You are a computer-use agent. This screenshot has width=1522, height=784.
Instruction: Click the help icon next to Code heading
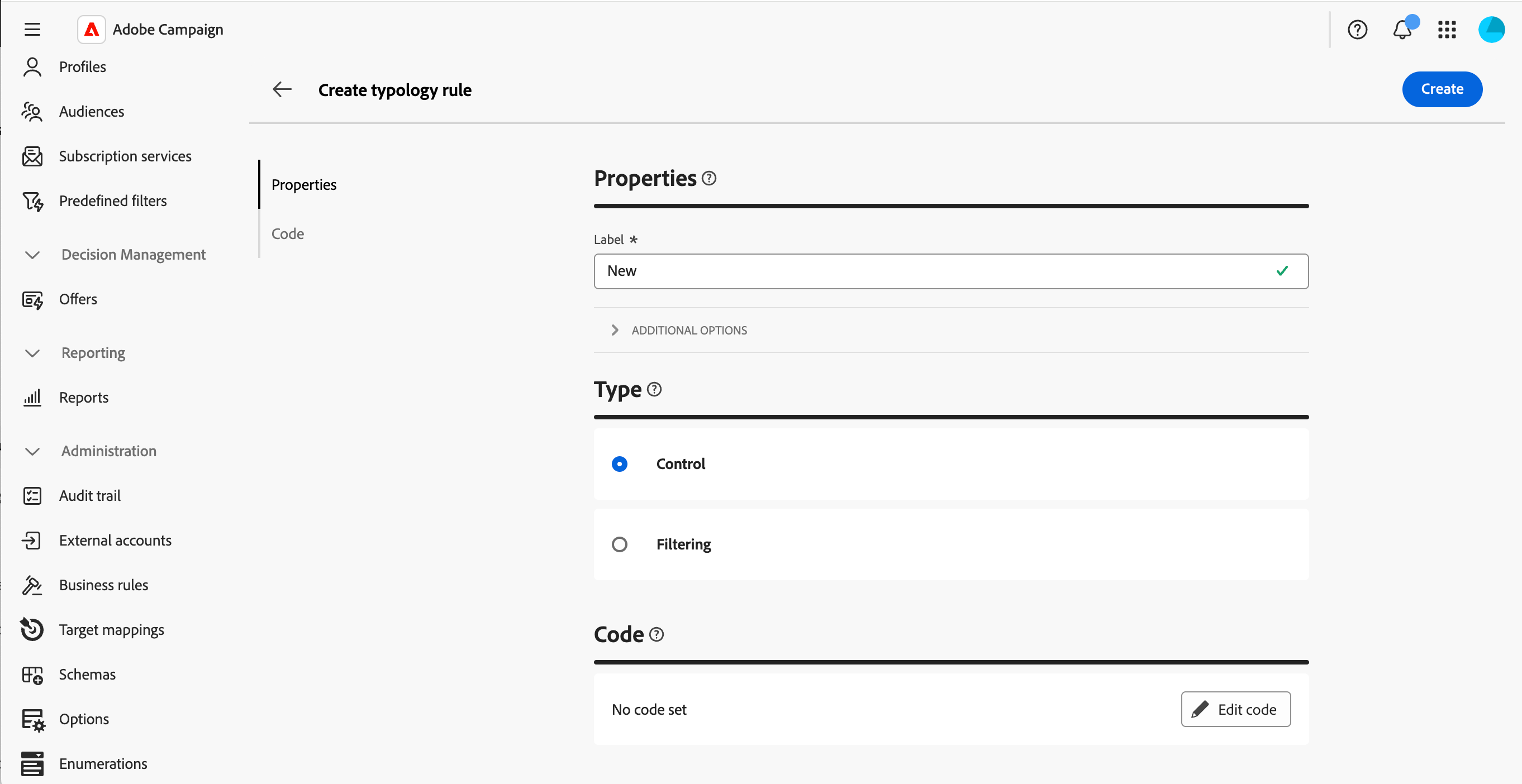pyautogui.click(x=657, y=634)
